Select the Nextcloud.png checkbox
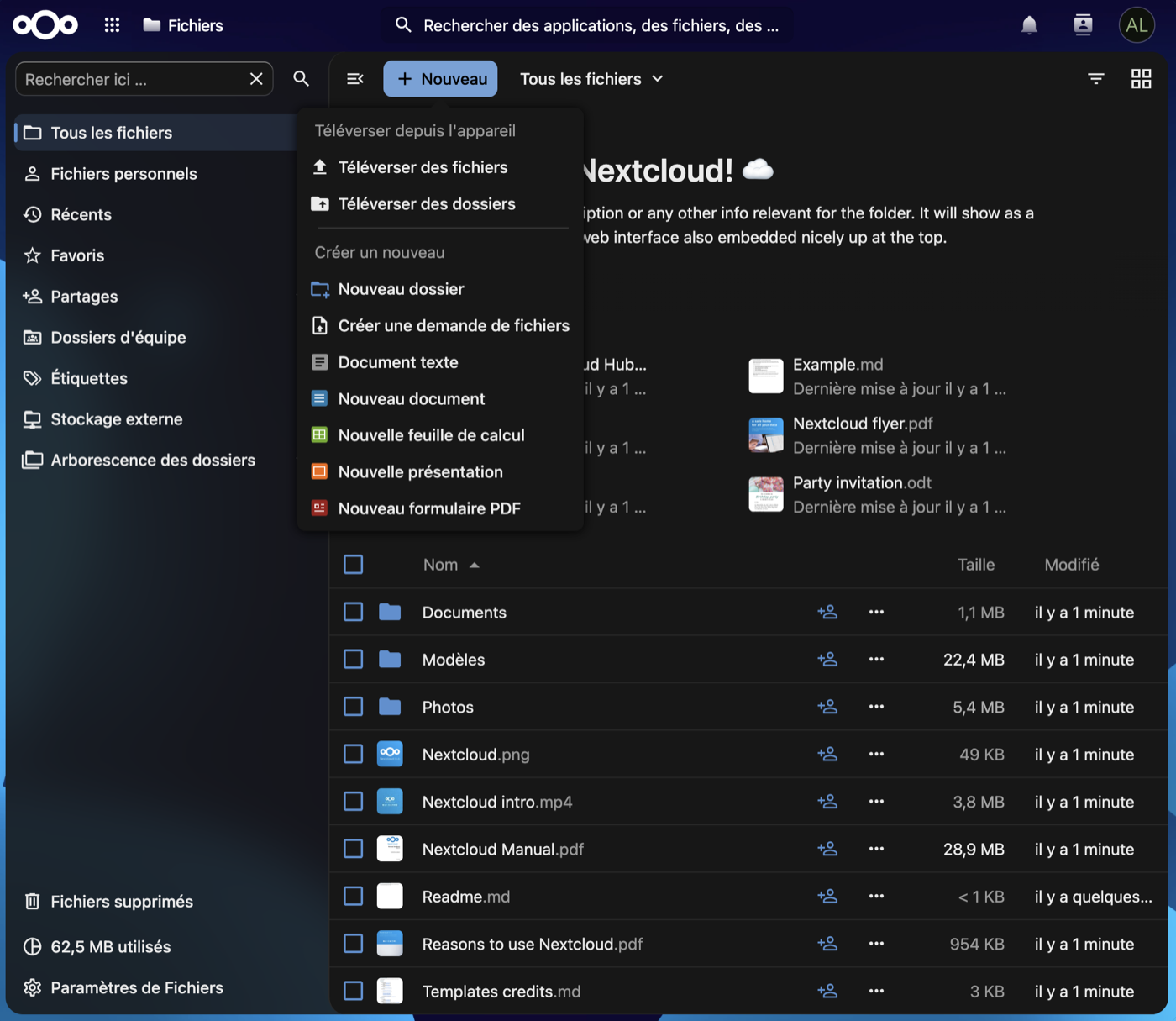Image resolution: width=1176 pixels, height=1021 pixels. pos(354,755)
